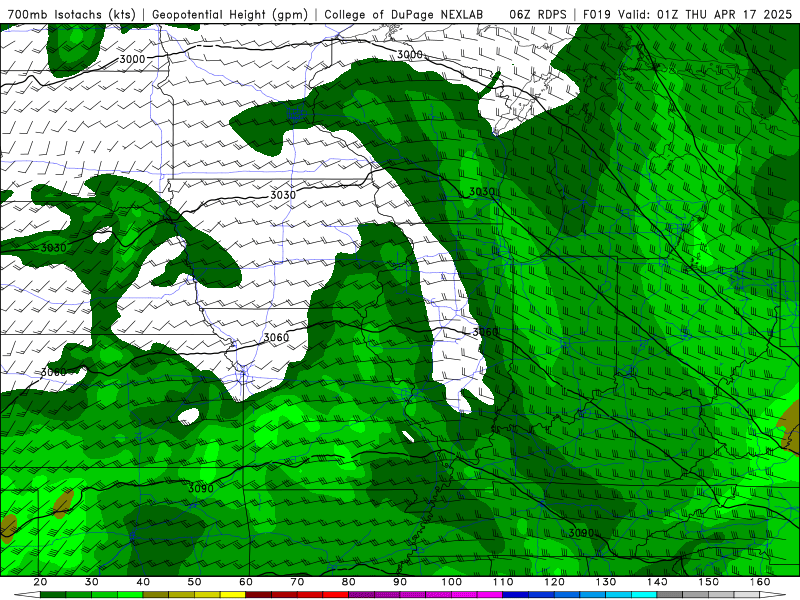Click the "70" color scale label
The width and height of the screenshot is (800, 600).
(297, 582)
